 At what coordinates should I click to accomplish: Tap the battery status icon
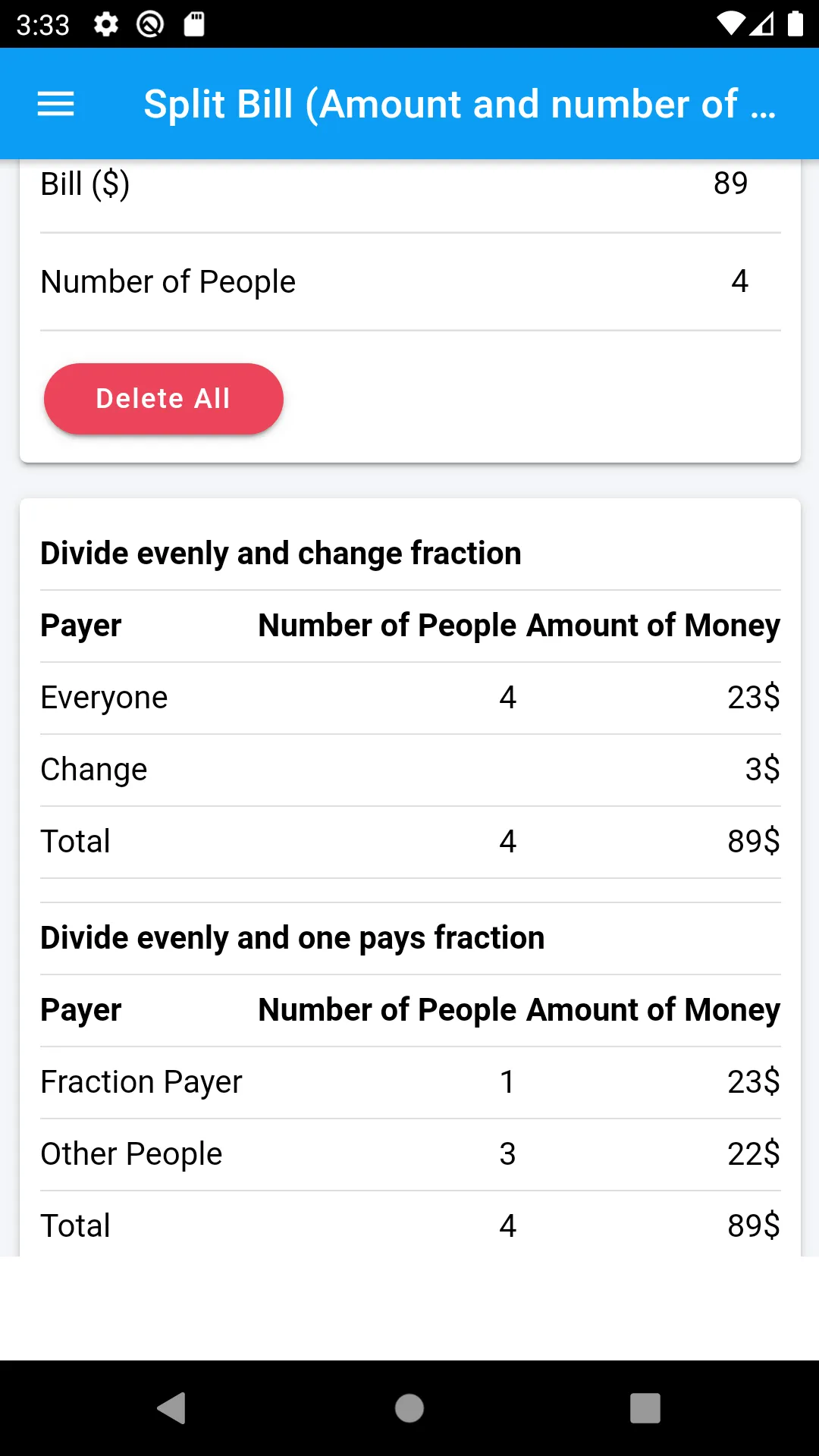(x=795, y=24)
